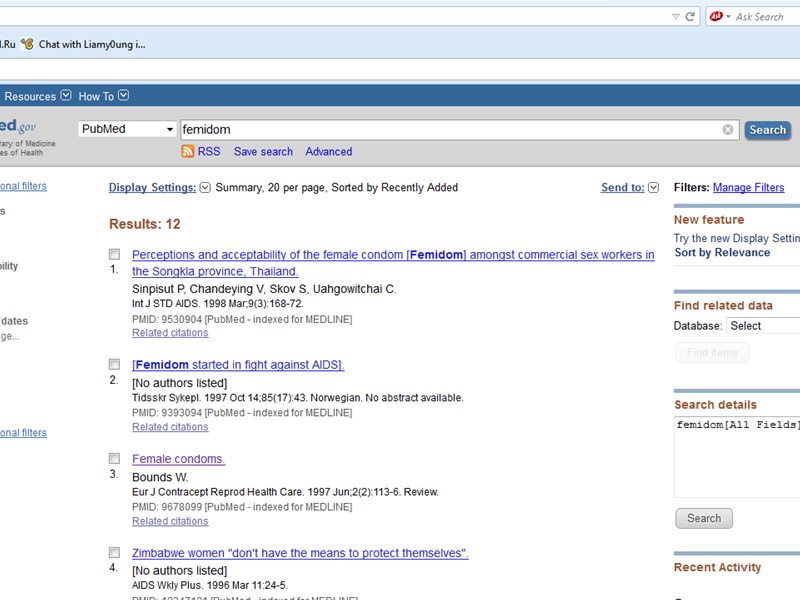Open the How To menu

point(104,96)
